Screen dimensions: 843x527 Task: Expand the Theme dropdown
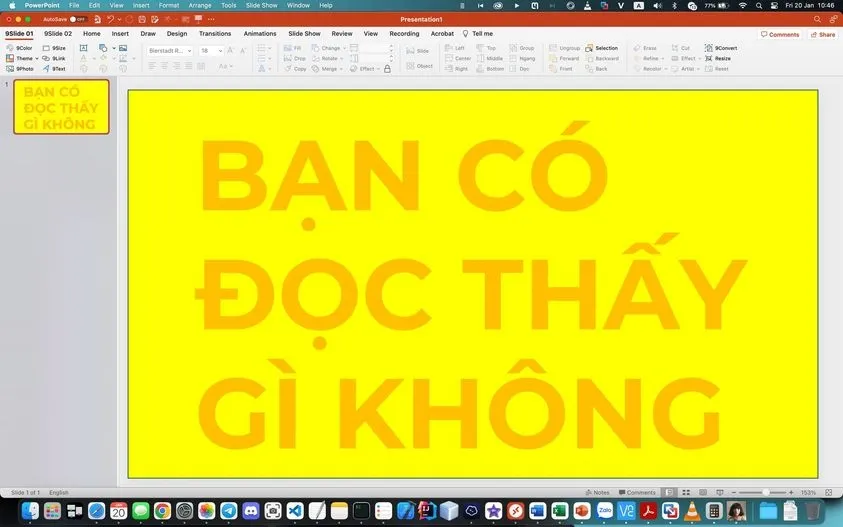(36, 59)
